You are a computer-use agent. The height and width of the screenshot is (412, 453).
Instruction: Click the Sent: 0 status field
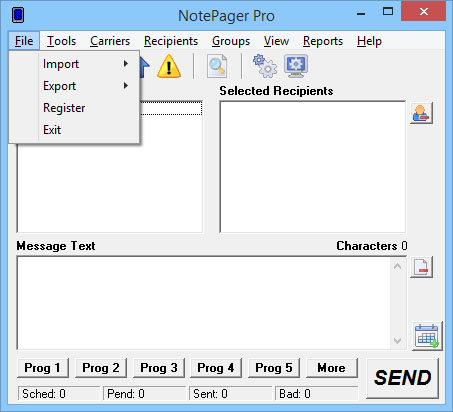230,394
